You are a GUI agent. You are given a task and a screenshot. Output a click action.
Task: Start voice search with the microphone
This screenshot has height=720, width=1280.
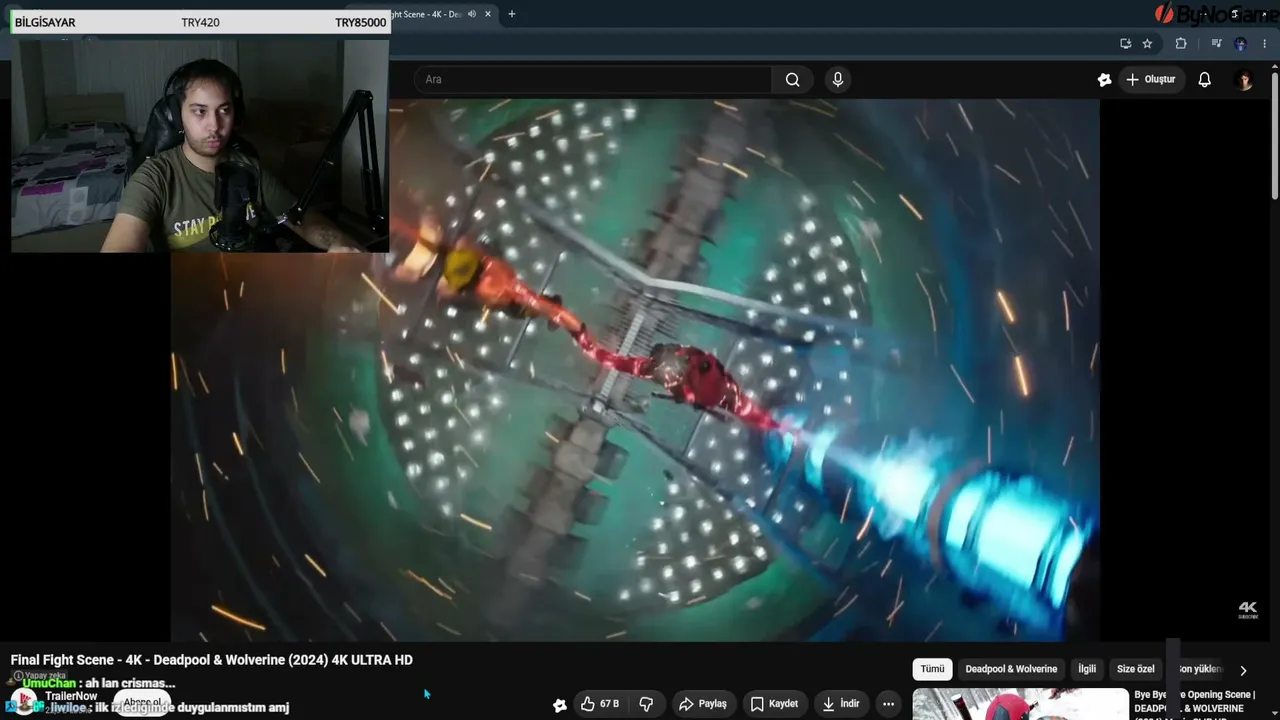pos(838,80)
